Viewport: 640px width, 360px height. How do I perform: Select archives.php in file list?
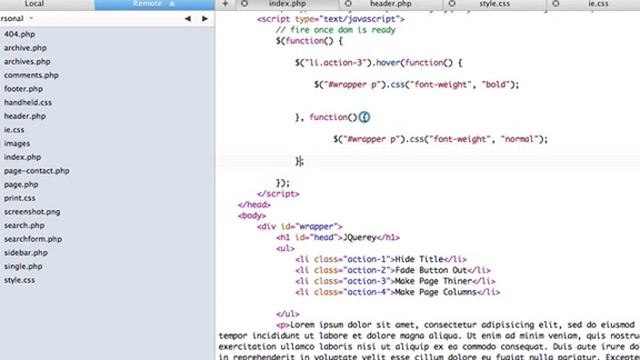pos(27,62)
